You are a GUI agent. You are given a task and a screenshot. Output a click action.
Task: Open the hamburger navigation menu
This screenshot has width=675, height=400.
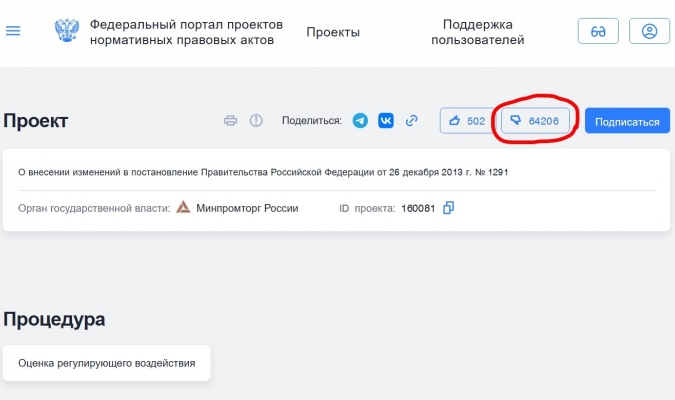pyautogui.click(x=13, y=31)
